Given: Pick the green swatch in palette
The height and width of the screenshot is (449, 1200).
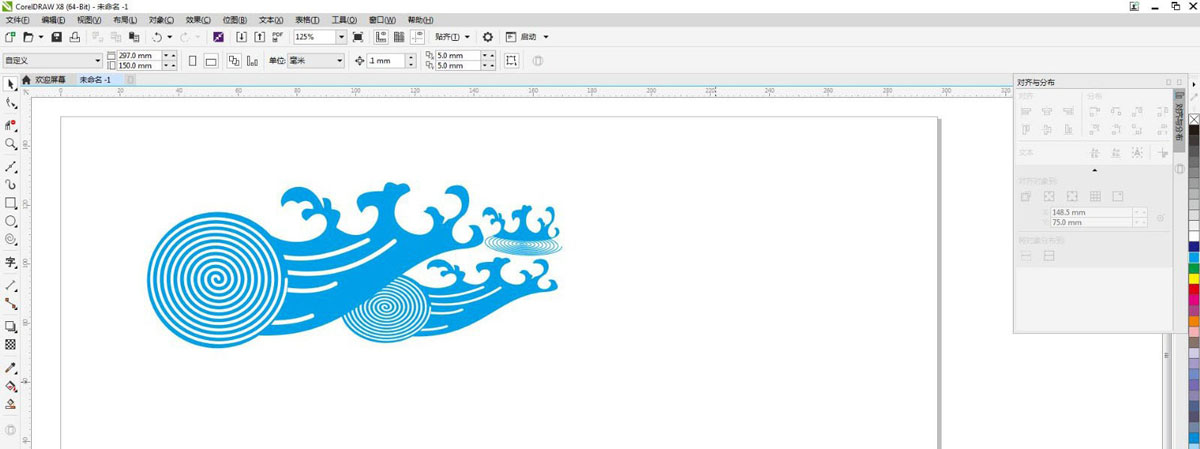Looking at the screenshot, I should click(x=1194, y=268).
